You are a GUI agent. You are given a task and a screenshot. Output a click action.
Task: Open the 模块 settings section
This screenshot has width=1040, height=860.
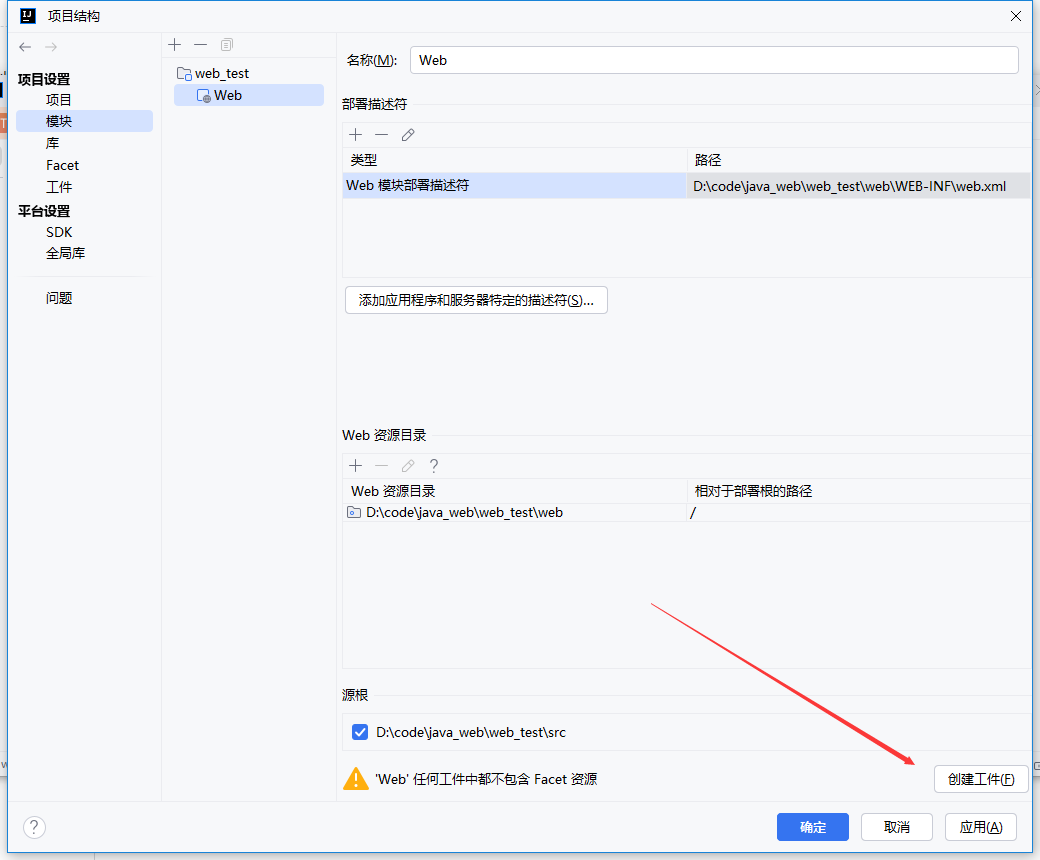pyautogui.click(x=59, y=121)
